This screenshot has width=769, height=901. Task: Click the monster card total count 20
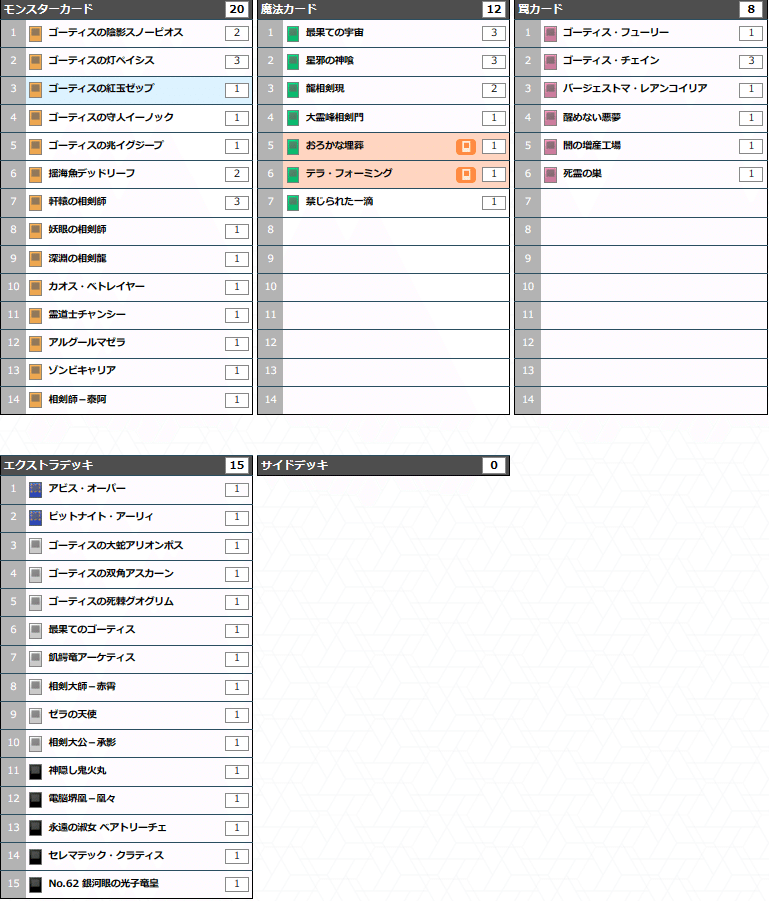click(x=237, y=9)
